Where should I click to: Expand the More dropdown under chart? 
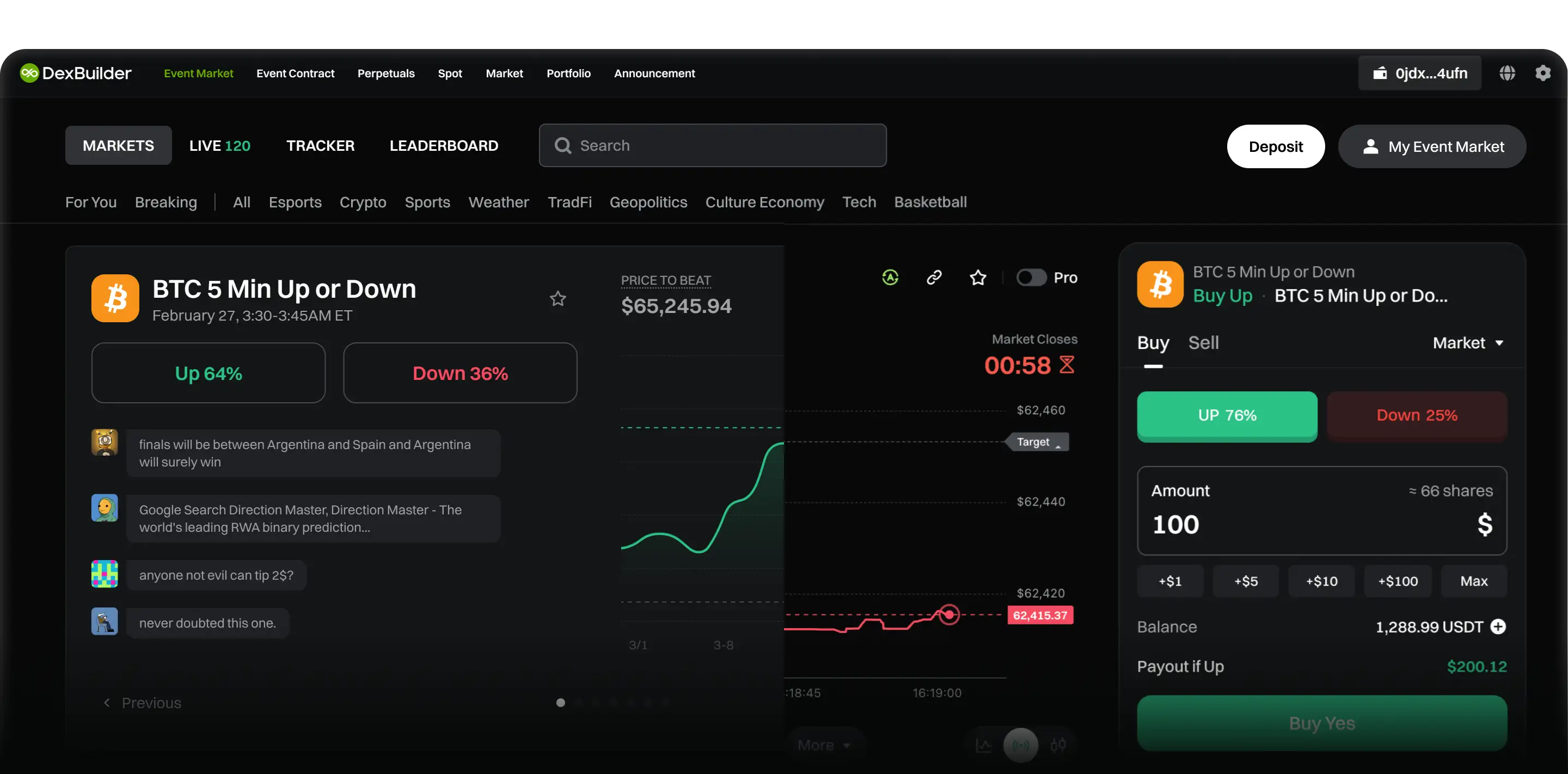click(x=824, y=745)
